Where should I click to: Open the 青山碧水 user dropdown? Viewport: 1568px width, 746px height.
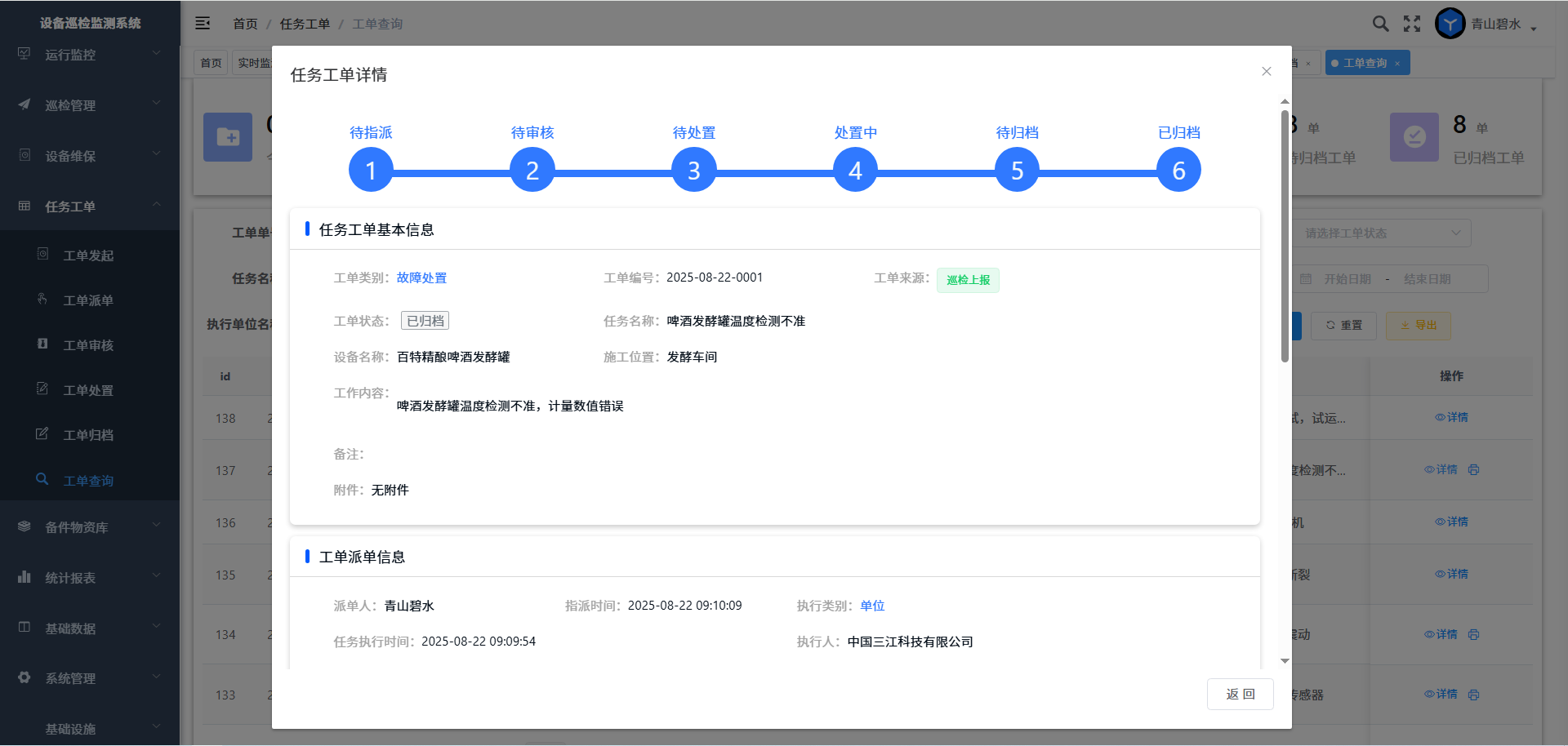(x=1503, y=24)
